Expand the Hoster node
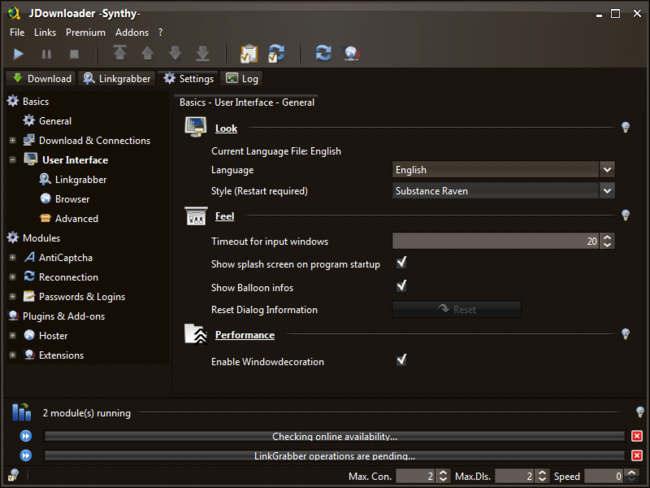The width and height of the screenshot is (650, 488). pos(12,335)
